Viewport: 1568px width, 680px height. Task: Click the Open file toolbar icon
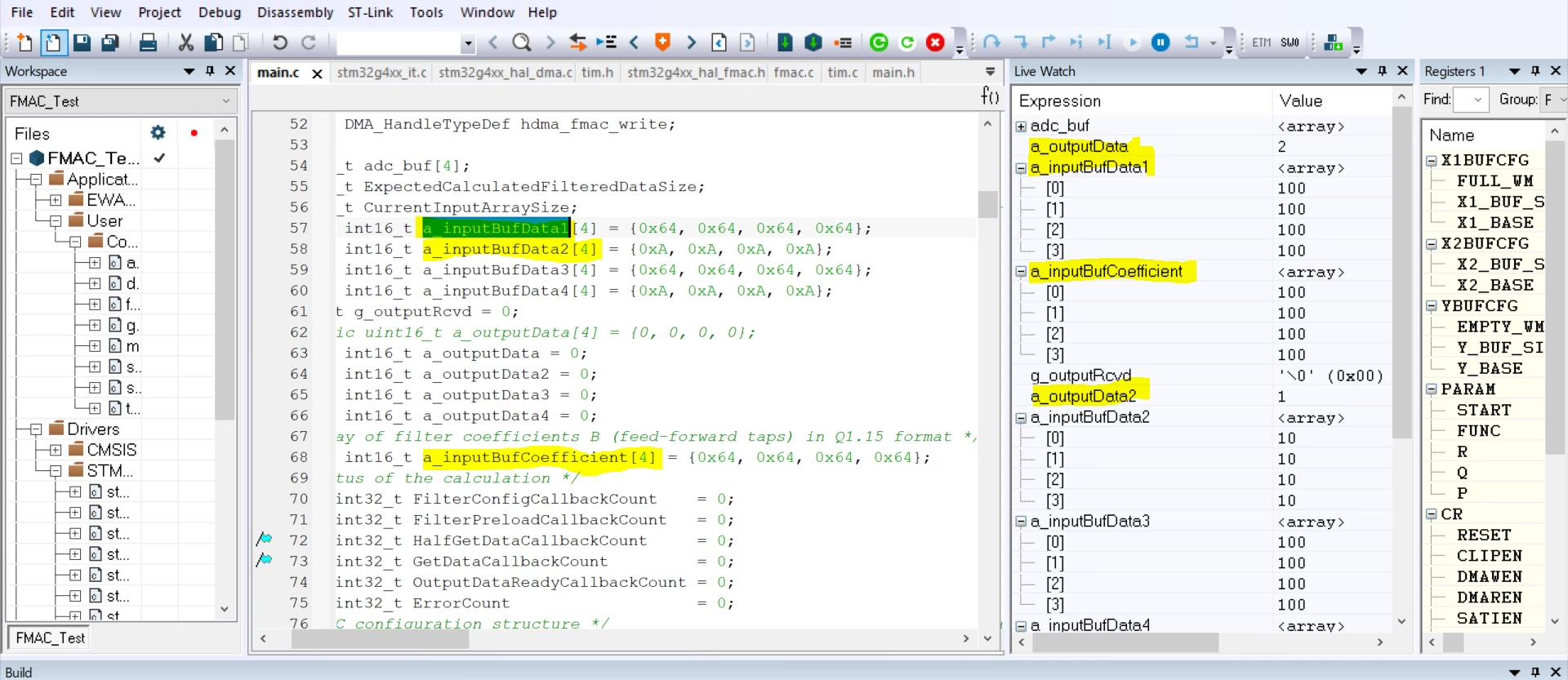[53, 42]
